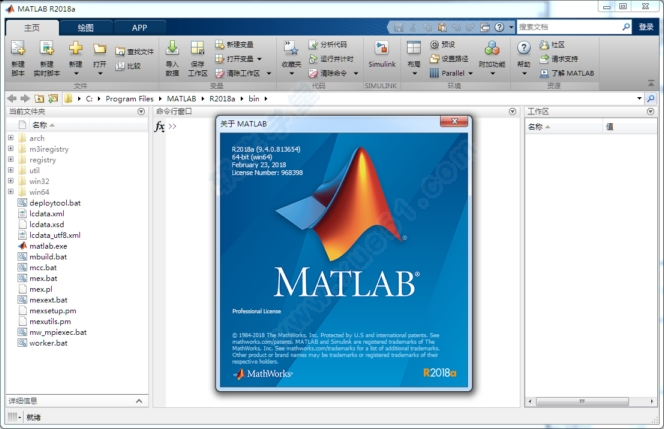Click Analyze Code (分析代码)
This screenshot has height=429, width=664.
[x=328, y=44]
